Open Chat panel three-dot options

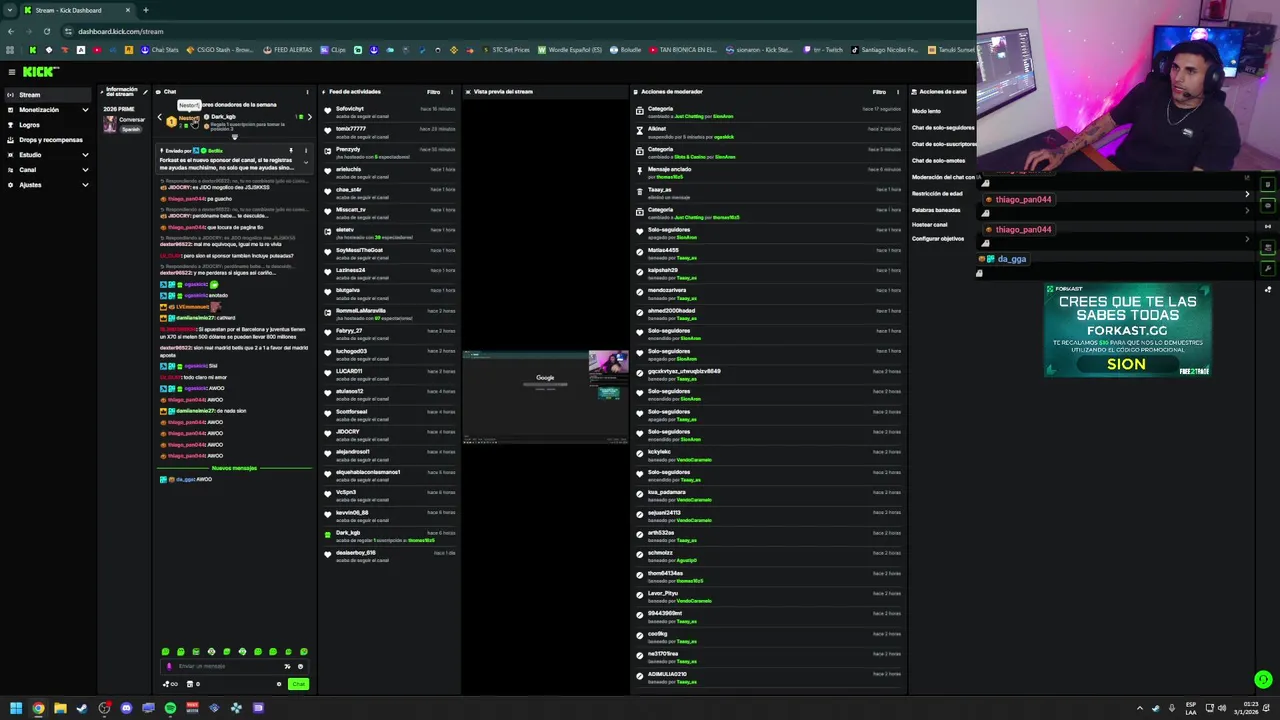[x=307, y=92]
